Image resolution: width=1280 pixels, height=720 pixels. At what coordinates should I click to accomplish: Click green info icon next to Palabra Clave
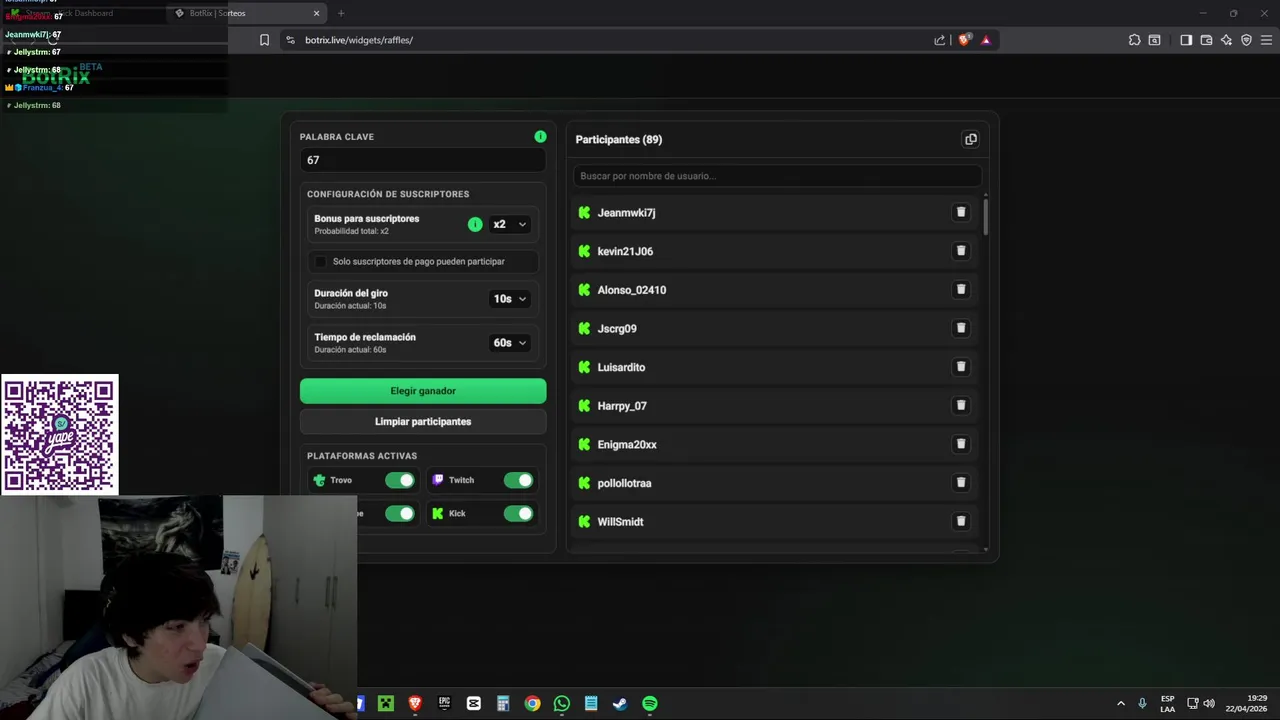540,136
